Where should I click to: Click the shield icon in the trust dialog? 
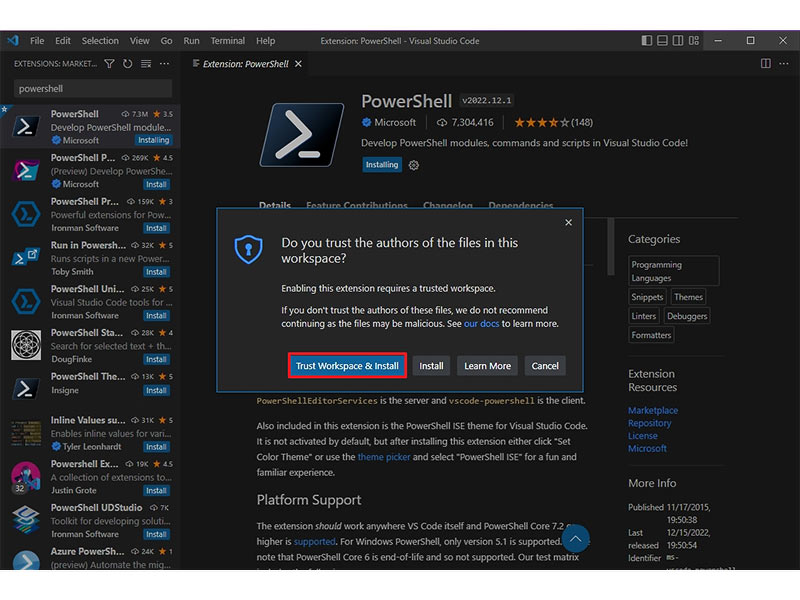pos(248,249)
